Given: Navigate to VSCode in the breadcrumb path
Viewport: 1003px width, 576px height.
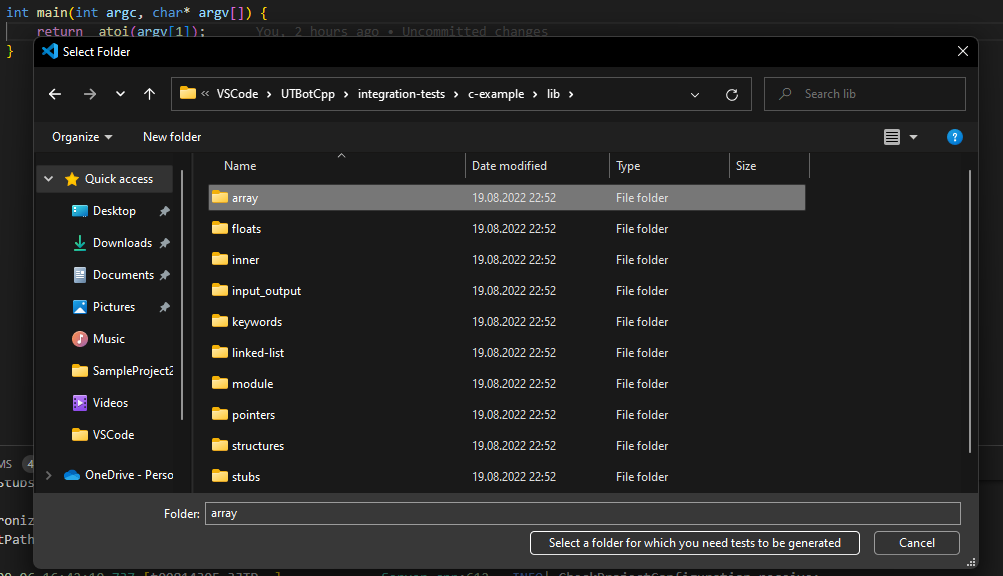Looking at the screenshot, I should click(237, 94).
